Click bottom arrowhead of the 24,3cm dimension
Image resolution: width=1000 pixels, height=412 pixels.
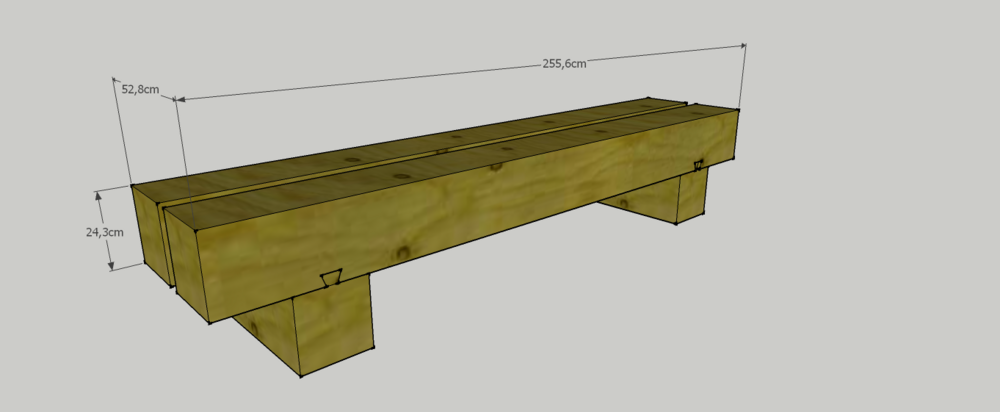(x=111, y=264)
